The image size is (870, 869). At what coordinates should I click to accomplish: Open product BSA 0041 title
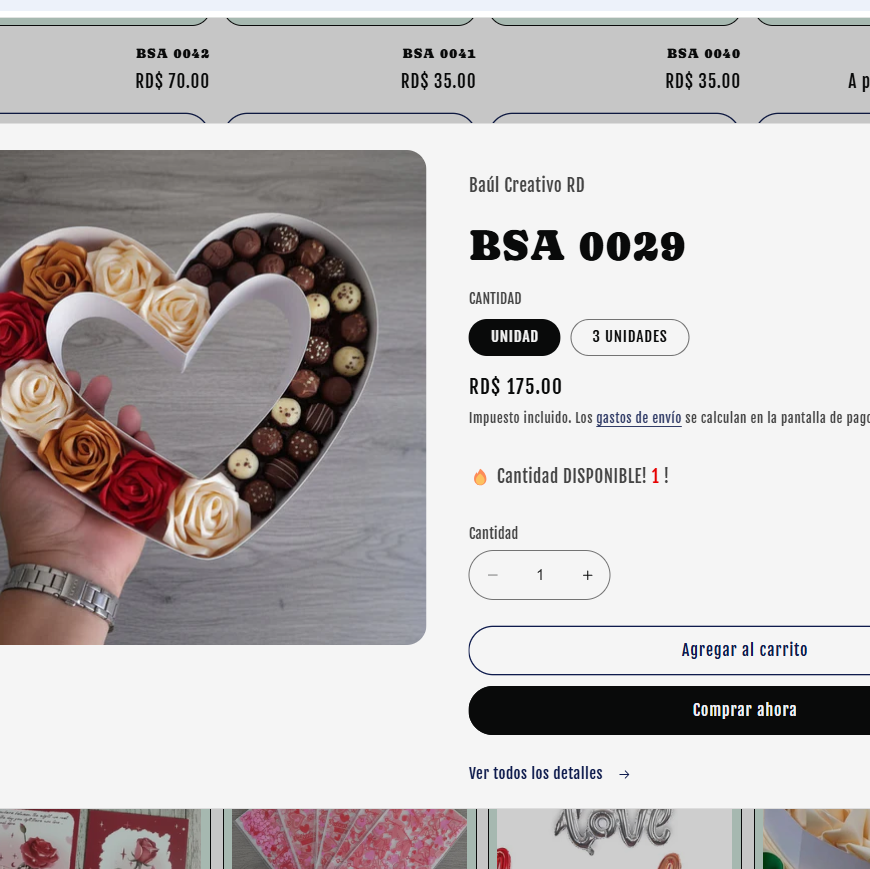click(439, 53)
